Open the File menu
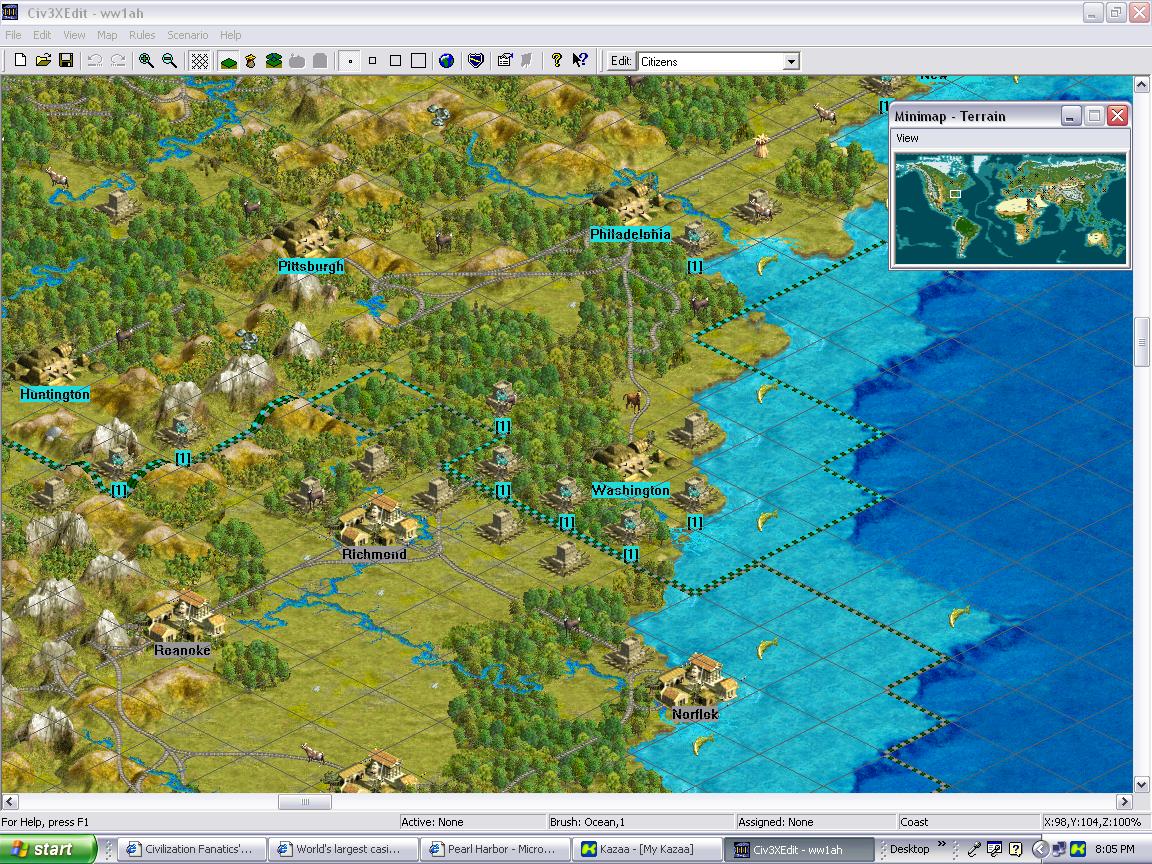Viewport: 1152px width, 864px height. [13, 35]
